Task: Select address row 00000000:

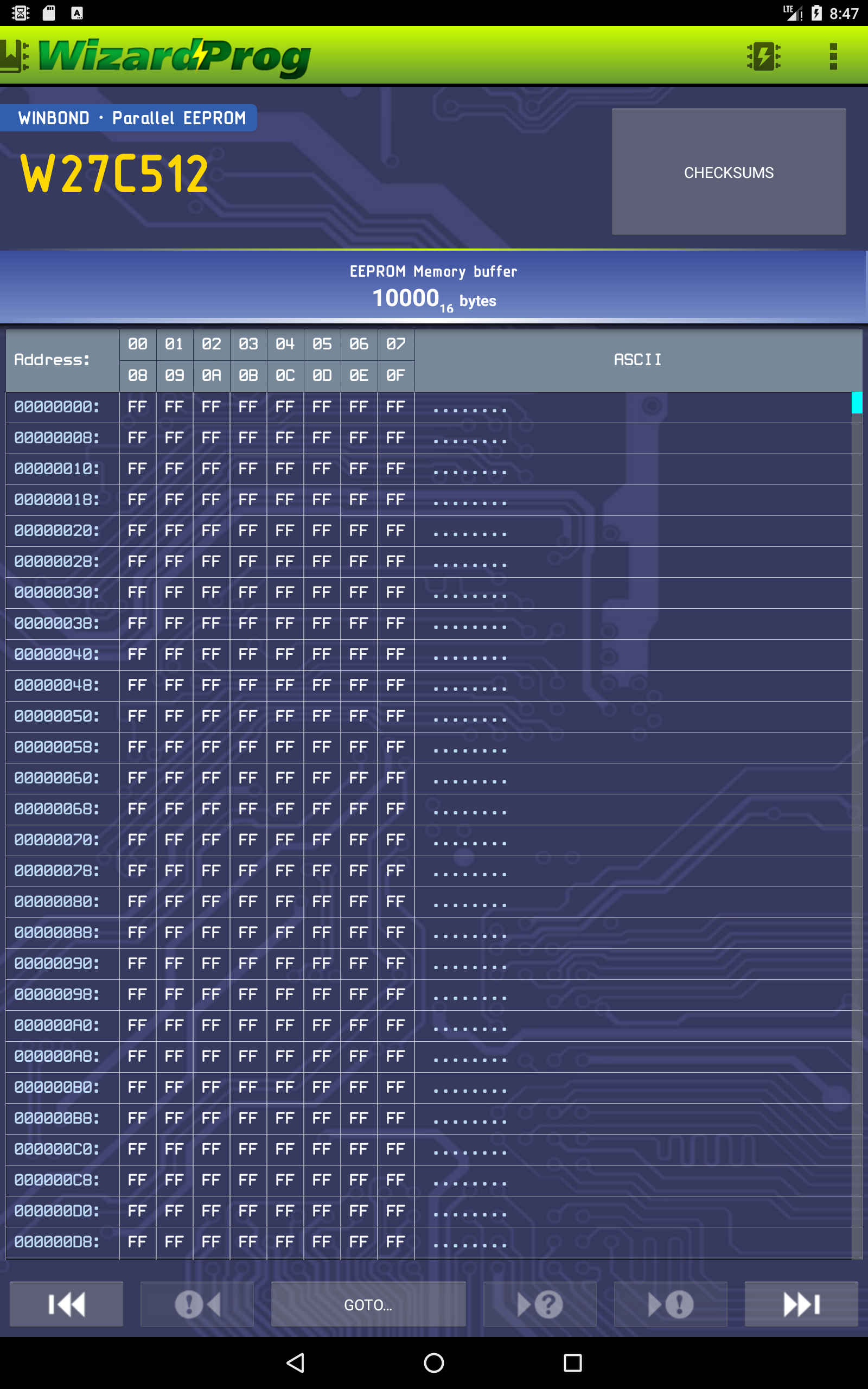Action: coord(57,407)
